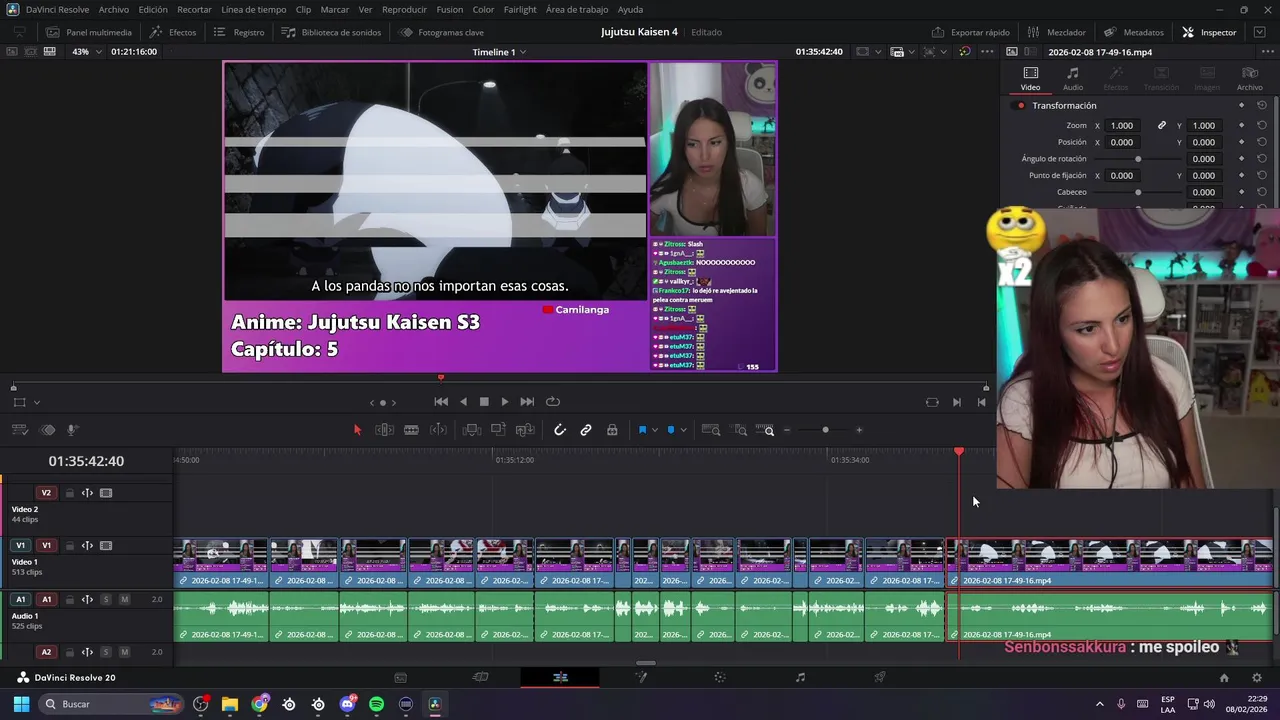Adjust the timeline zoom slider
The height and width of the screenshot is (720, 1280).
825,430
